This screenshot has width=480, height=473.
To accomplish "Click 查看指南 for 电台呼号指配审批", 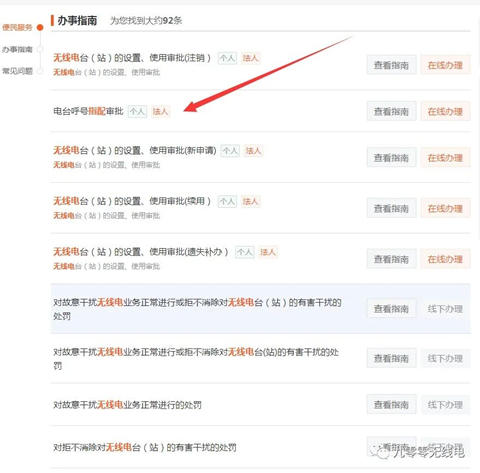I will [391, 111].
